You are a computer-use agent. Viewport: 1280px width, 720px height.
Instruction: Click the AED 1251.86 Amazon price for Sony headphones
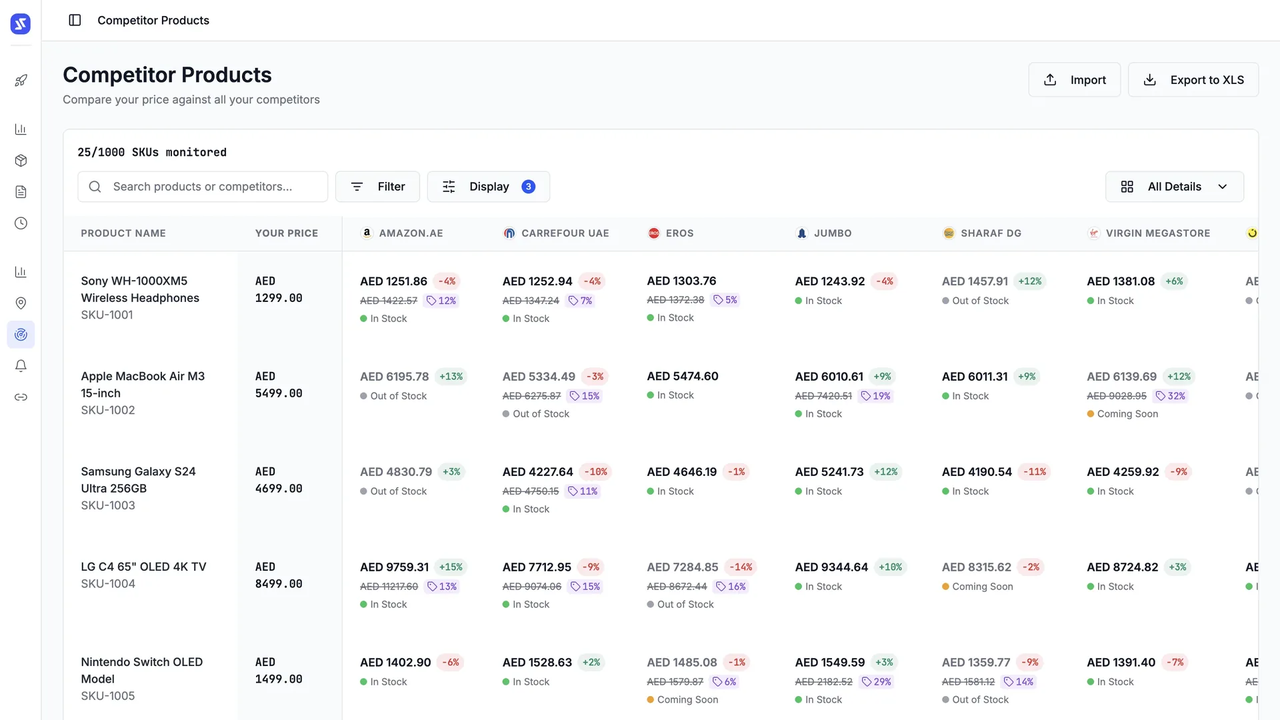(x=394, y=281)
